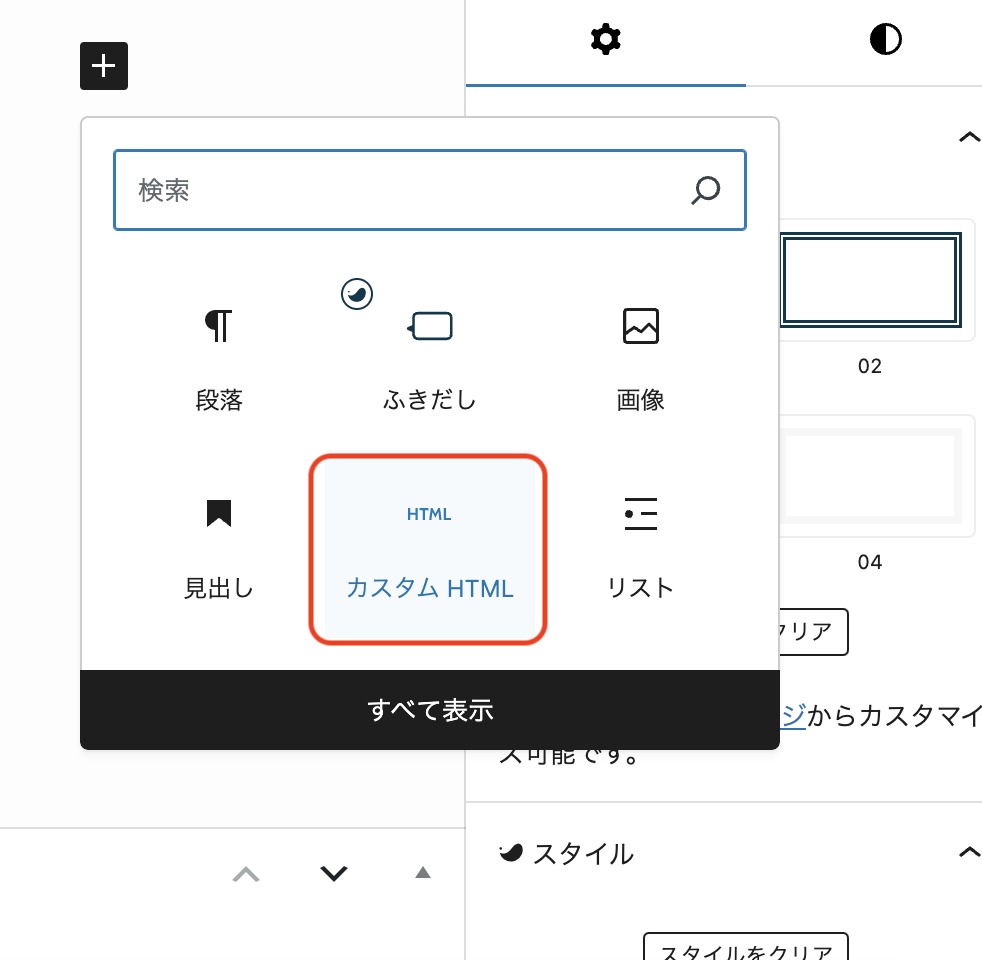Insert the リスト list block
This screenshot has width=982, height=960.
pos(640,549)
